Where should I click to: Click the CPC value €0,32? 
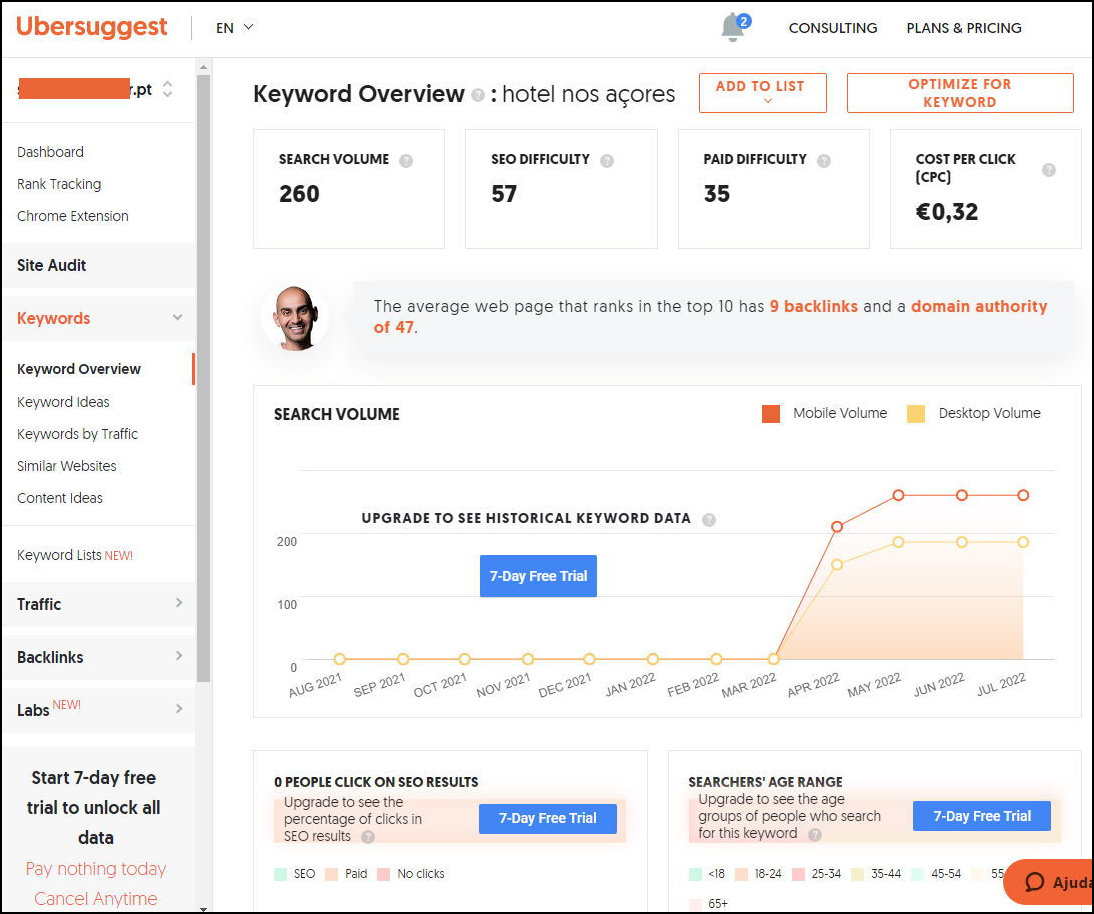tap(947, 211)
